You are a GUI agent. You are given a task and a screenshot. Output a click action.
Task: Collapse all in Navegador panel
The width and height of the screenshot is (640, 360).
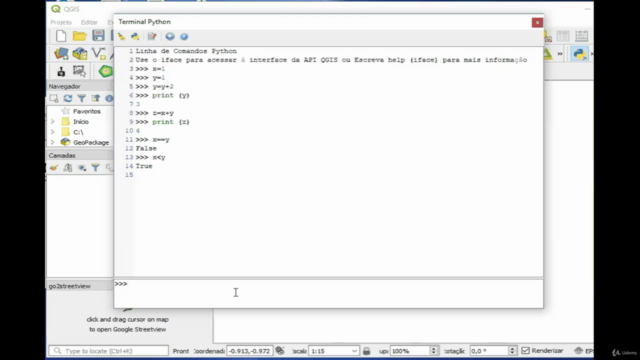(x=96, y=98)
